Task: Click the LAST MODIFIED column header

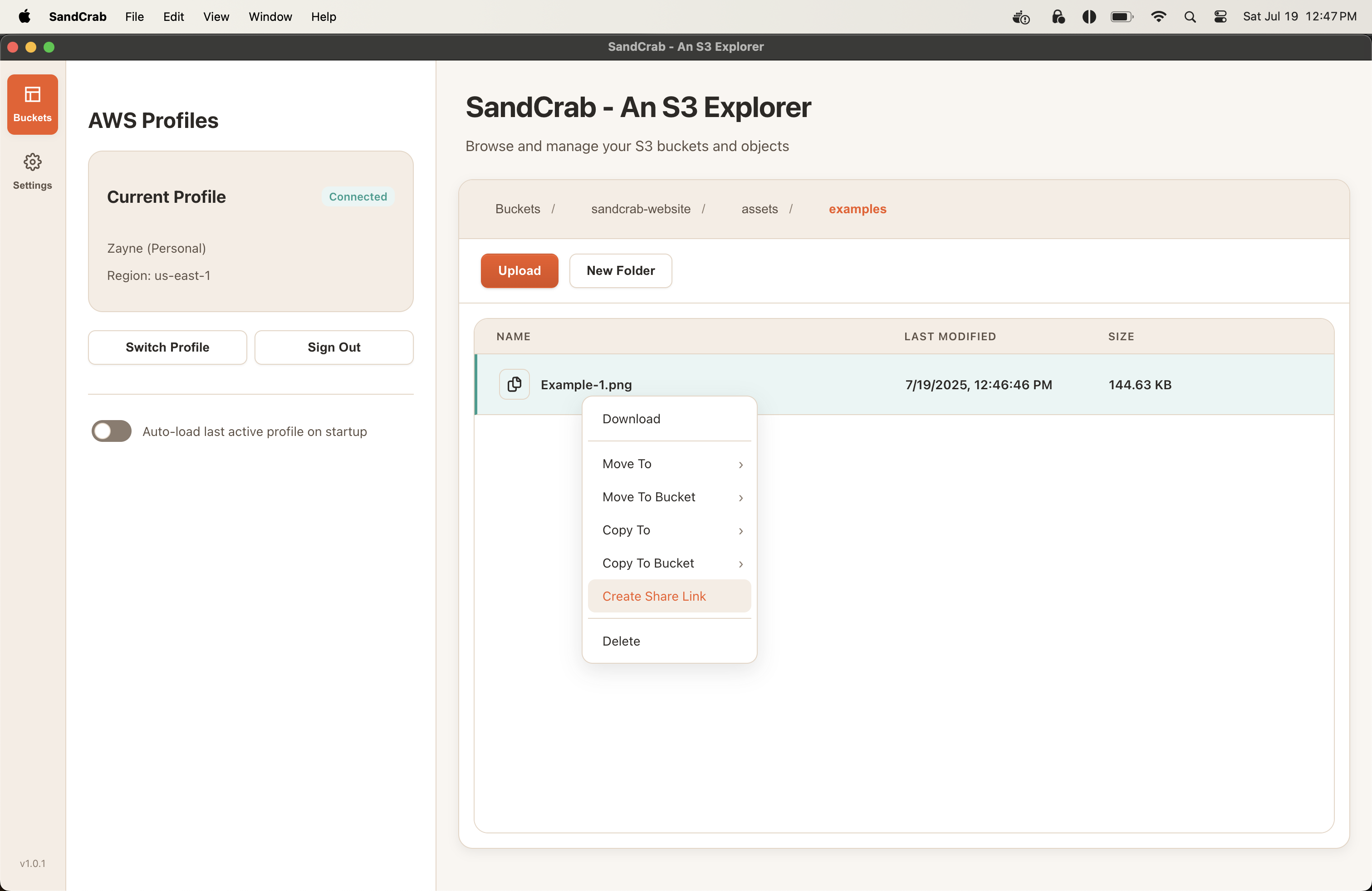Action: tap(950, 336)
